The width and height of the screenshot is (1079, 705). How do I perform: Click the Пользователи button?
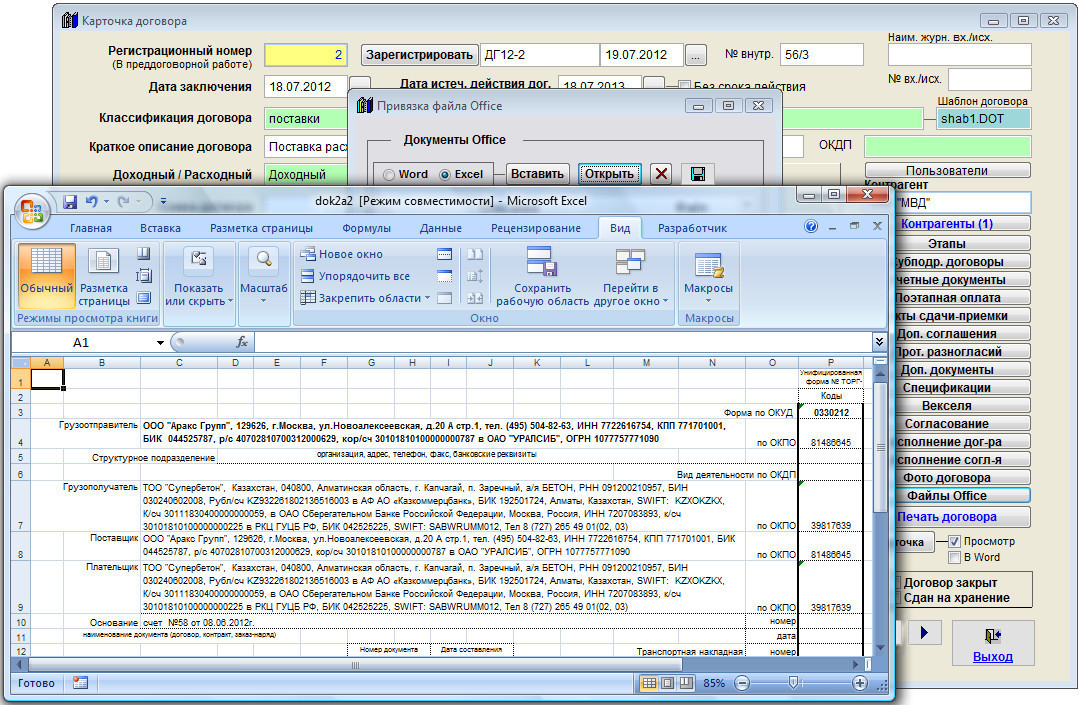click(948, 171)
